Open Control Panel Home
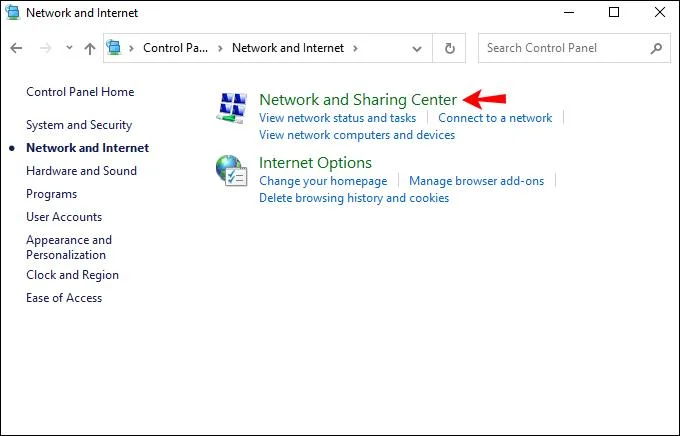This screenshot has width=680, height=436. coord(80,92)
